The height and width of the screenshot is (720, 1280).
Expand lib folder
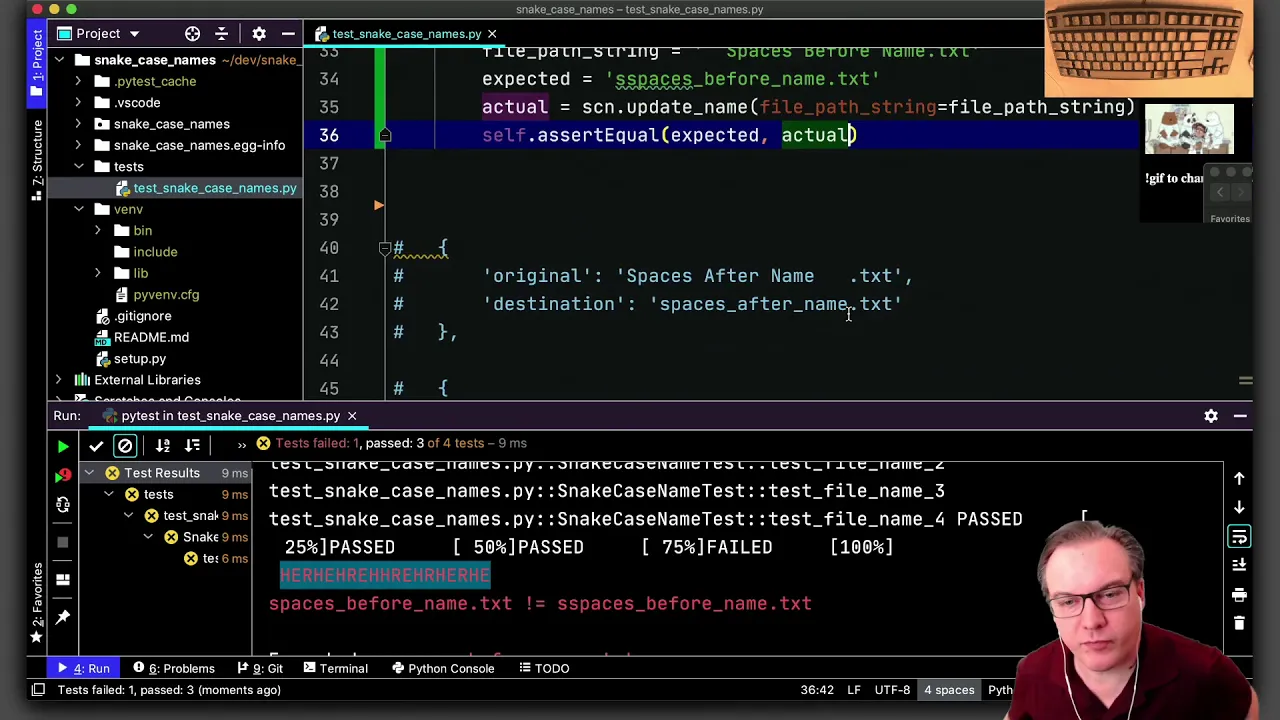pos(97,273)
